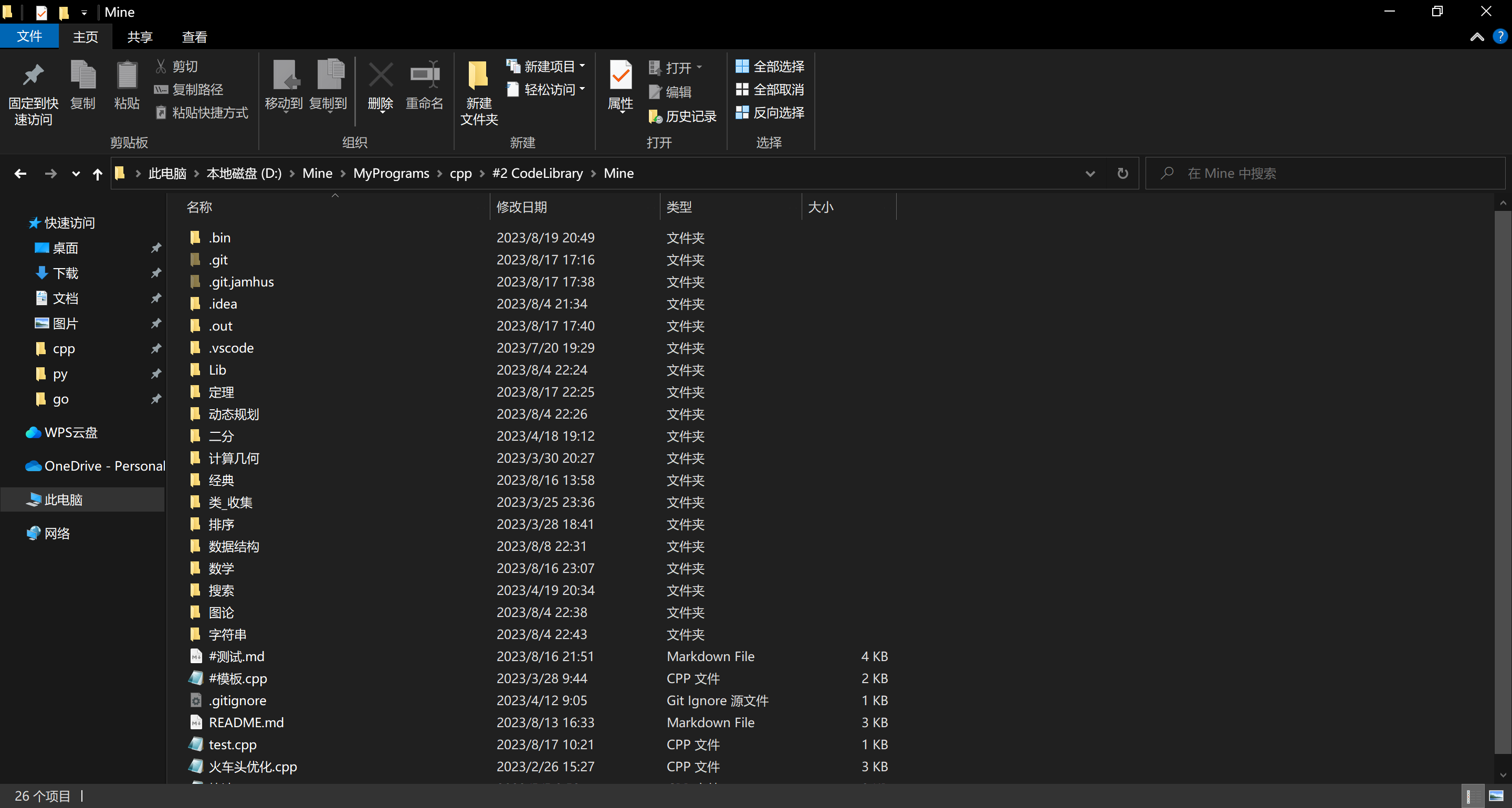Viewport: 1512px width, 808px height.
Task: Navigate up one folder level
Action: click(x=98, y=174)
